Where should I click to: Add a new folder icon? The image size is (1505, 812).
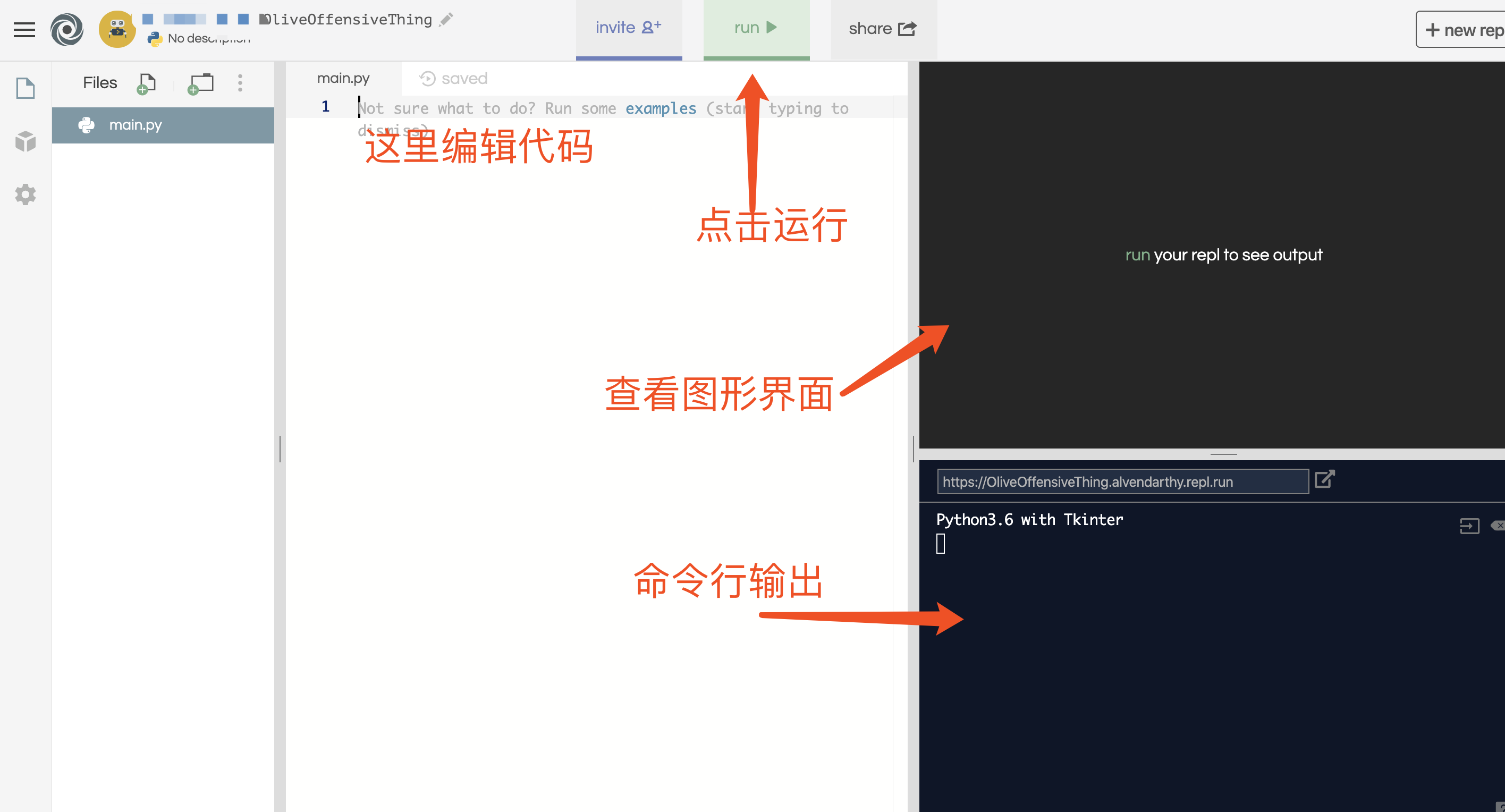(200, 83)
